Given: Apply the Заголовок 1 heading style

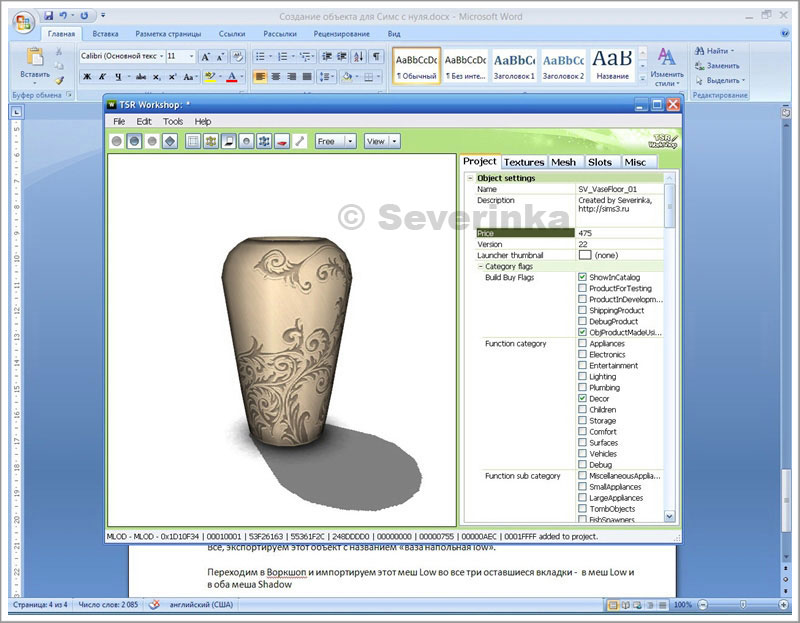Looking at the screenshot, I should pyautogui.click(x=514, y=65).
